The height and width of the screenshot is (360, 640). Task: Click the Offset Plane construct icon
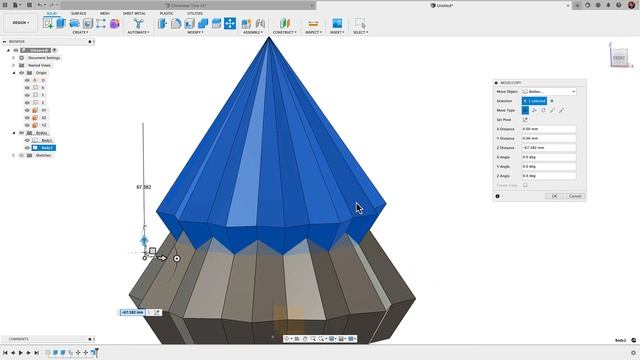284,23
